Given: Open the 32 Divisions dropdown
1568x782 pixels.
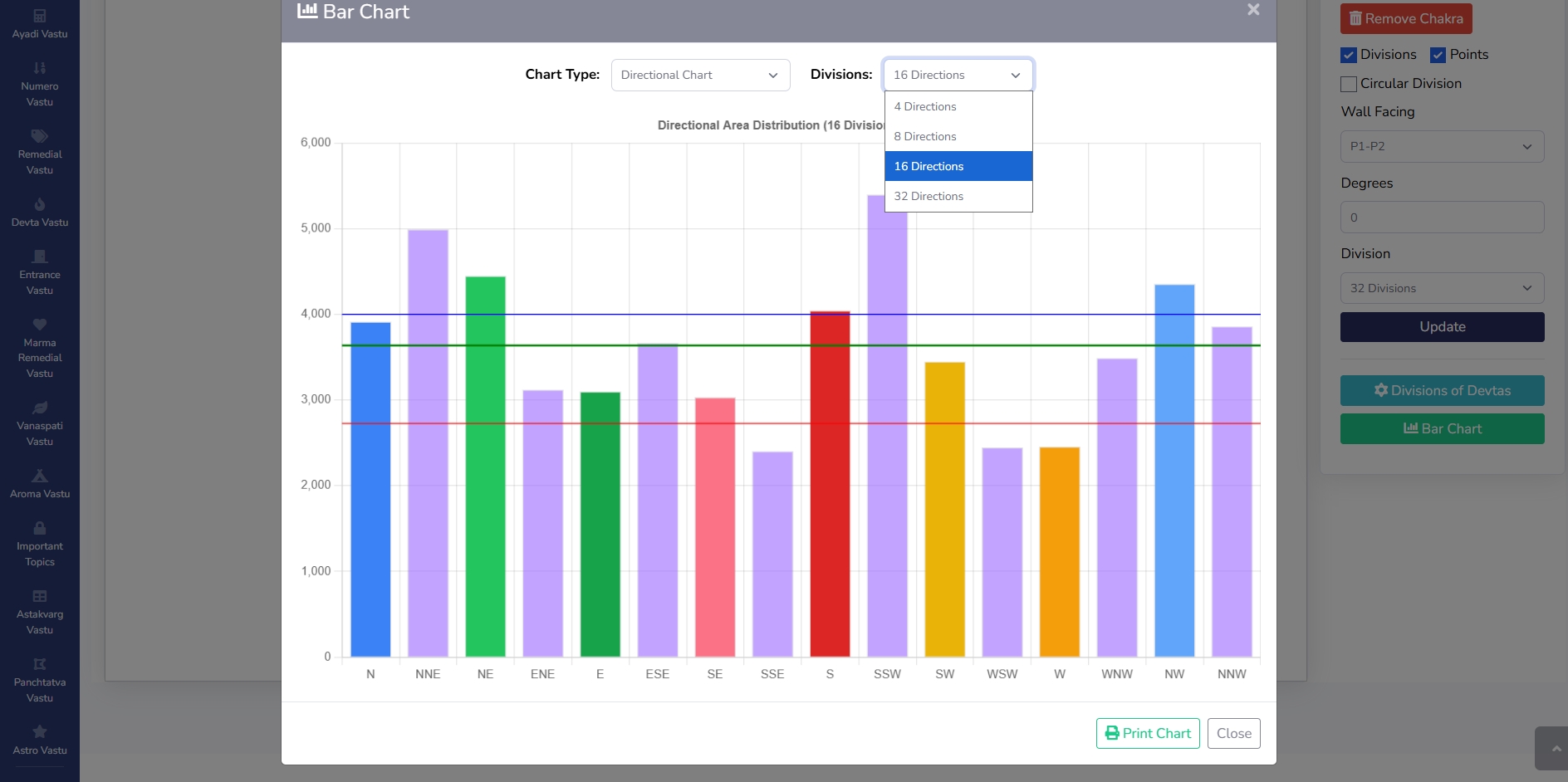Looking at the screenshot, I should [x=1442, y=288].
